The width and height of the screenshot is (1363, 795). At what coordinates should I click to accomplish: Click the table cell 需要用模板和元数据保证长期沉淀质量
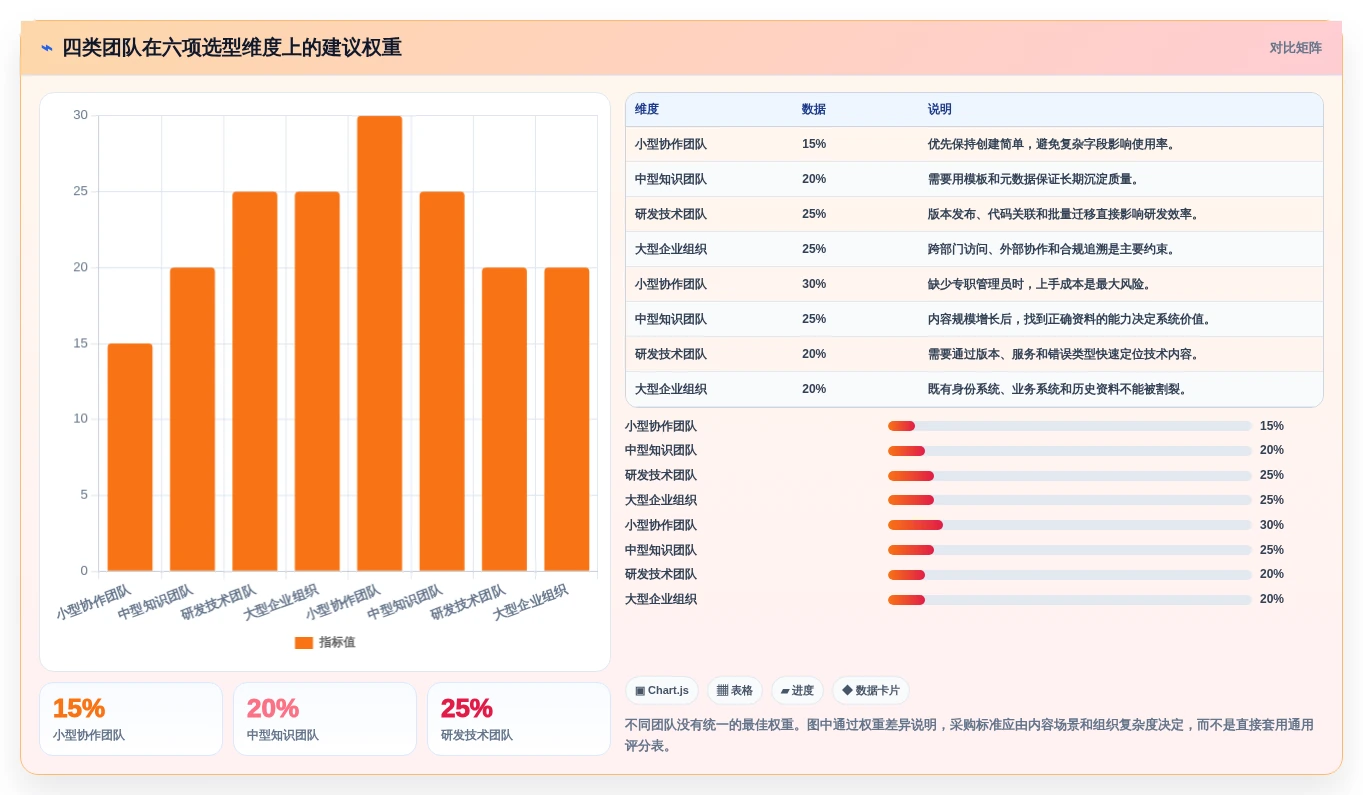coord(1121,179)
